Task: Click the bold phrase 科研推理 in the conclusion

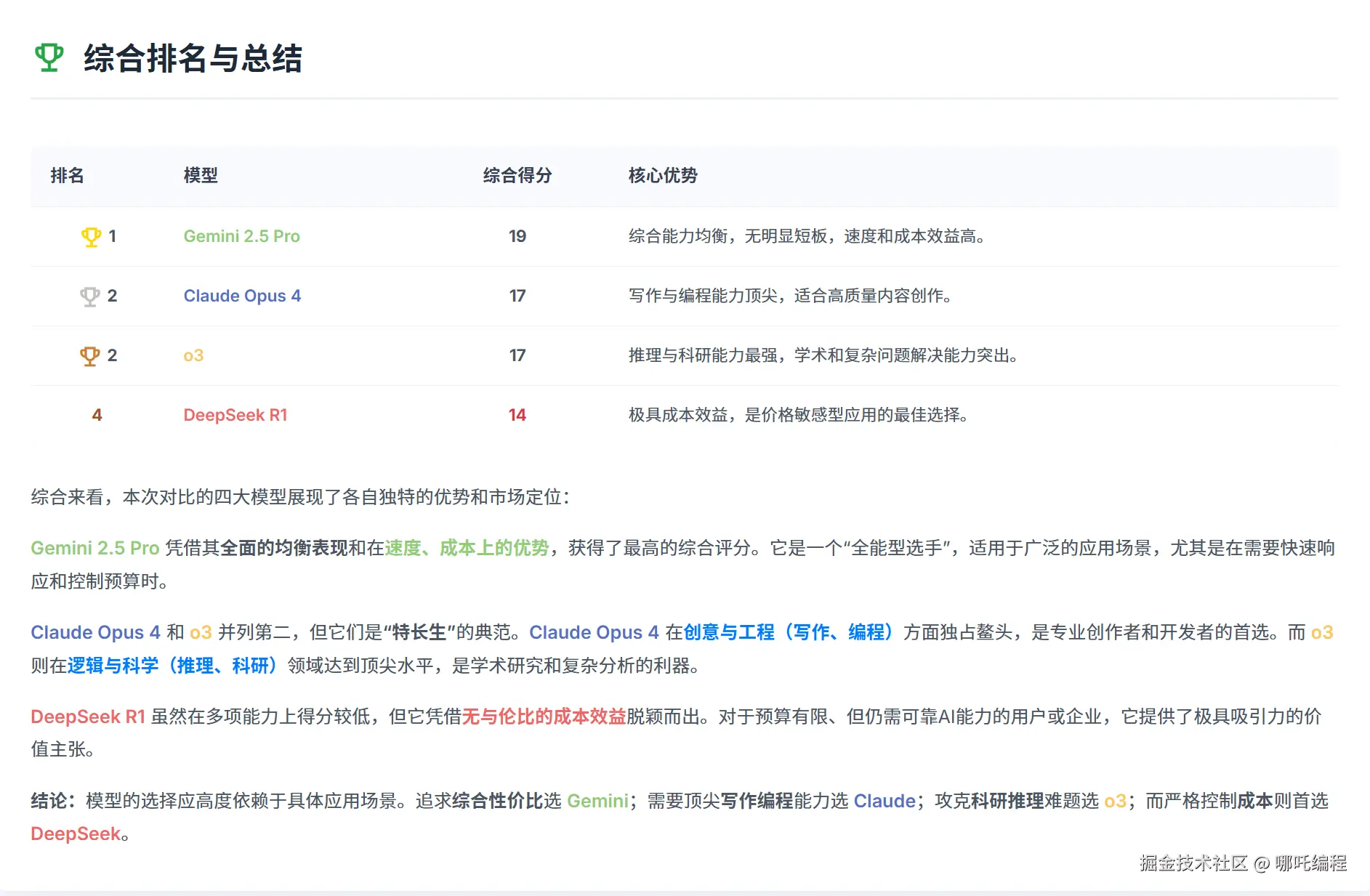Action: (1007, 801)
